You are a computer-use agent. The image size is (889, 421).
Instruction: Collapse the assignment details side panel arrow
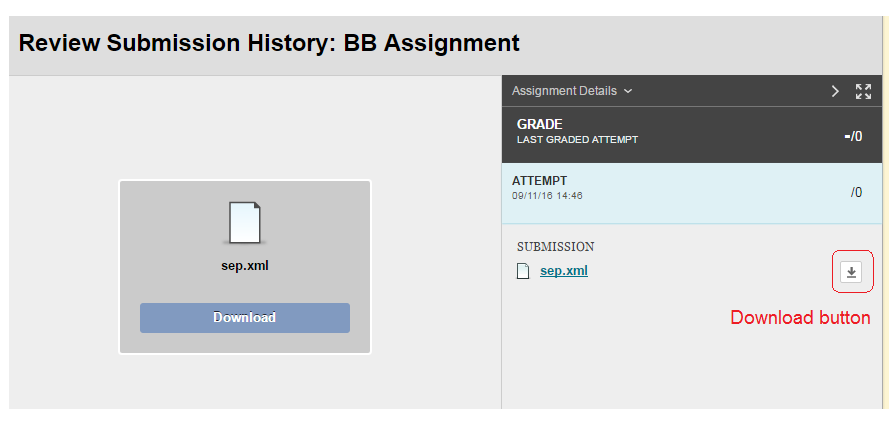tap(835, 91)
